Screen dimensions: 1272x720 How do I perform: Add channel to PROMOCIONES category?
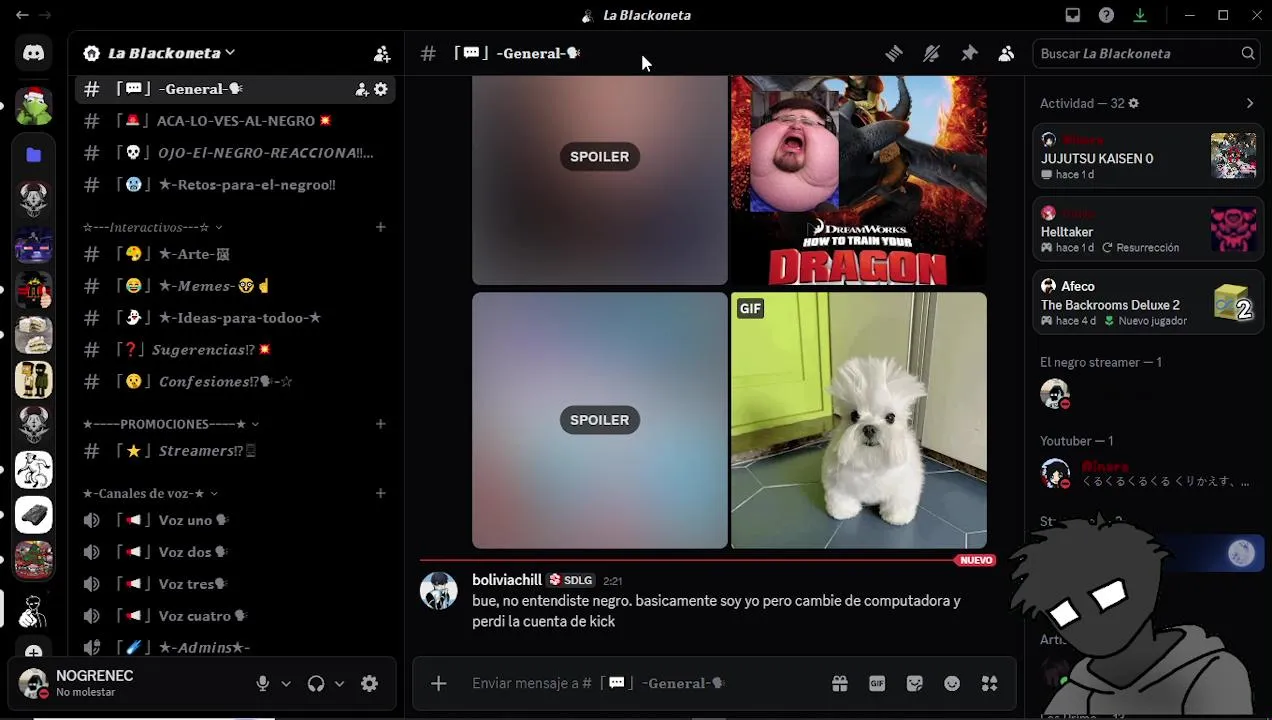[381, 424]
